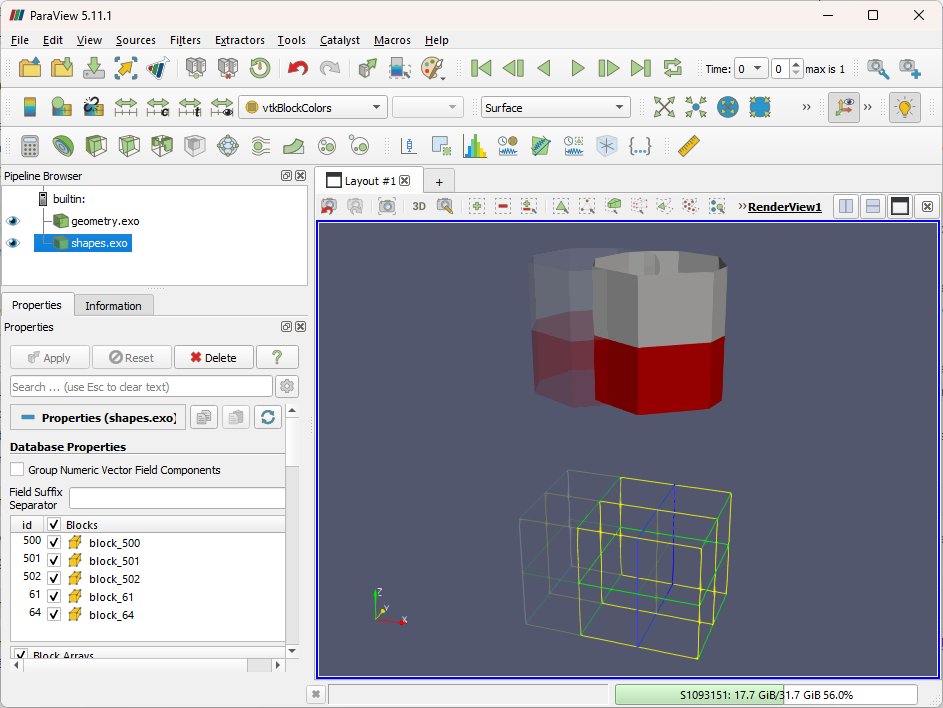This screenshot has height=708, width=943.
Task: Activate the Ruler measurement tool
Action: pos(687,146)
